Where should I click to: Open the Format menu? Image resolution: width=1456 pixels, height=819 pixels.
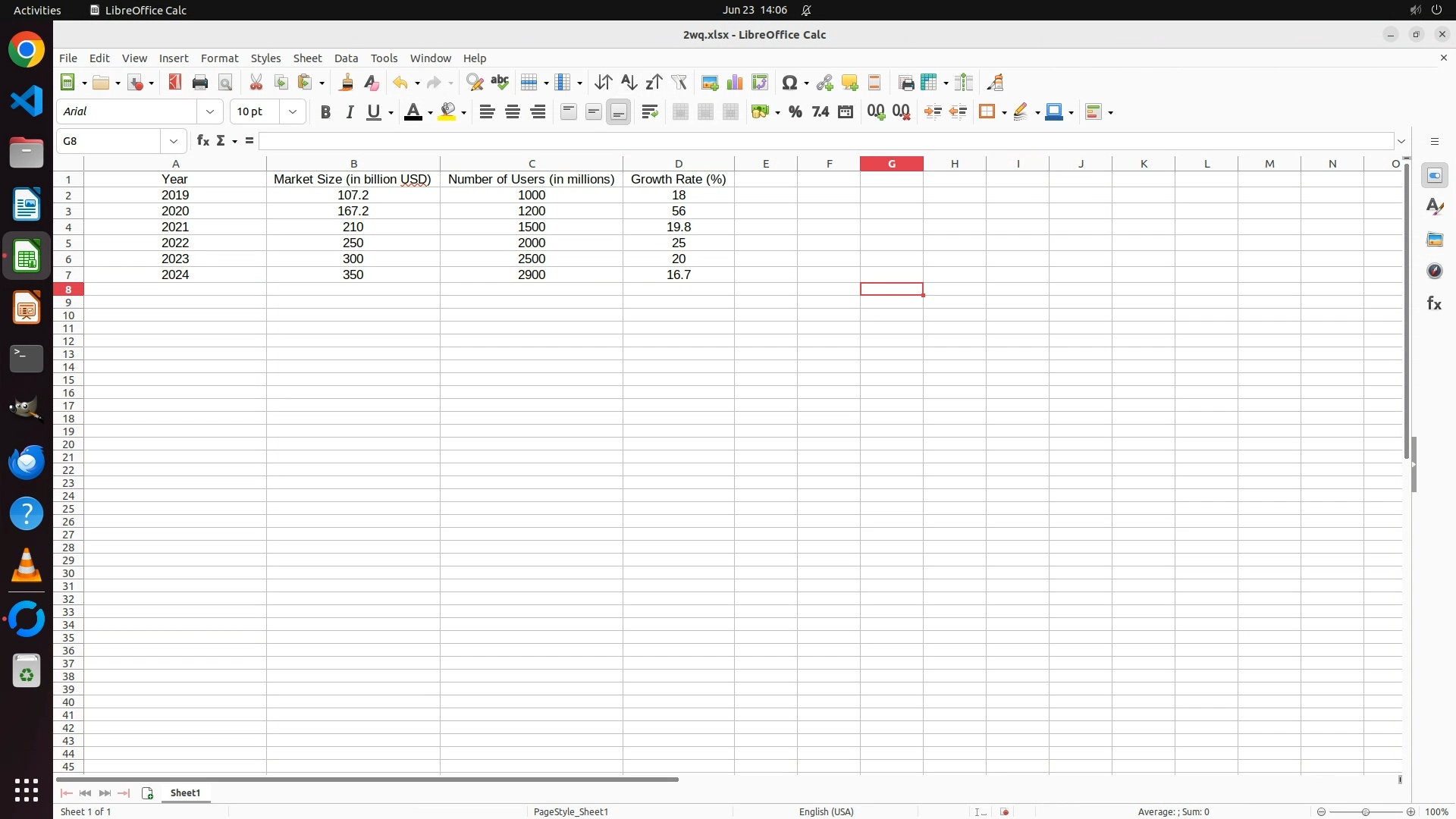[x=219, y=58]
